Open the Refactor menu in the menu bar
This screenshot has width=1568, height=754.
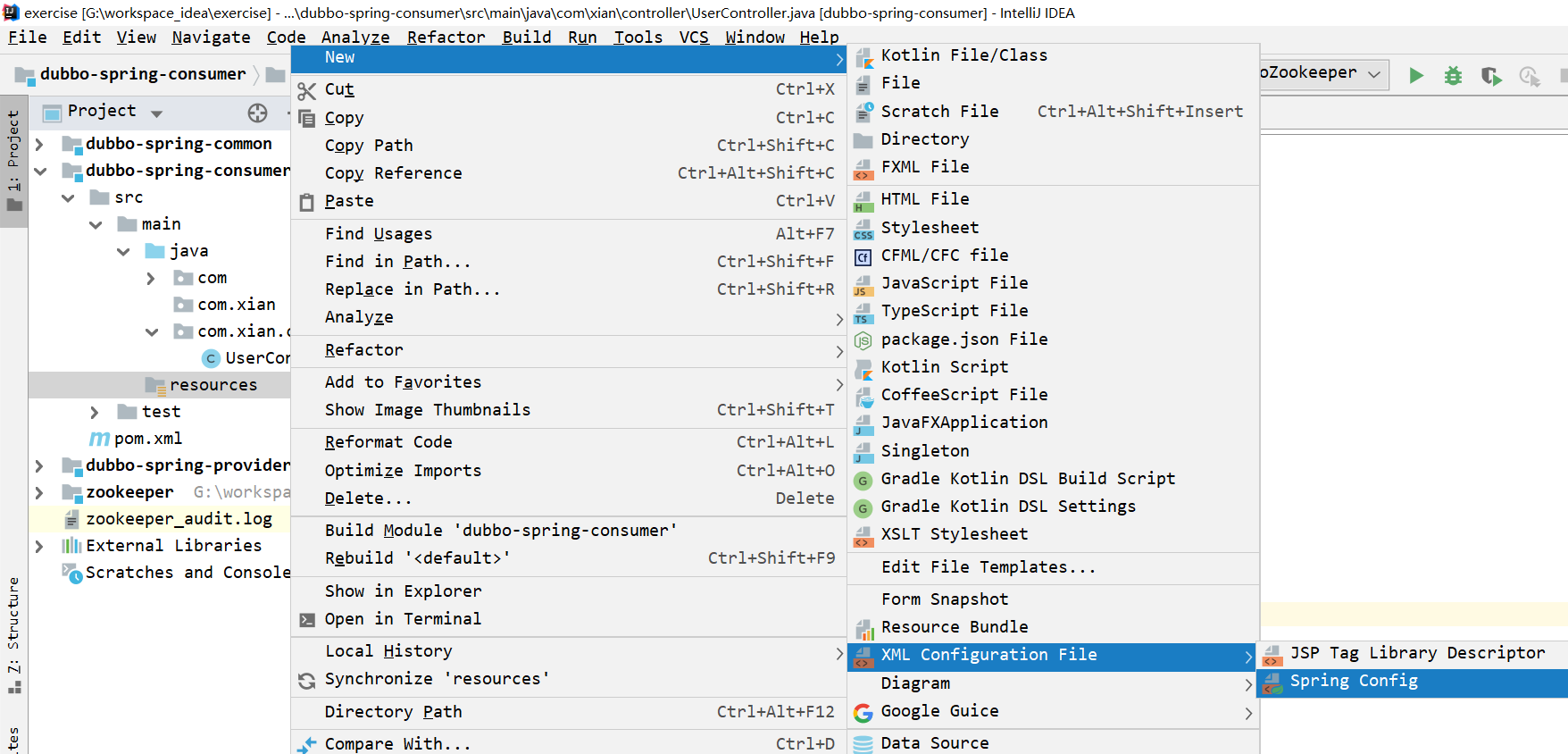[x=446, y=37]
